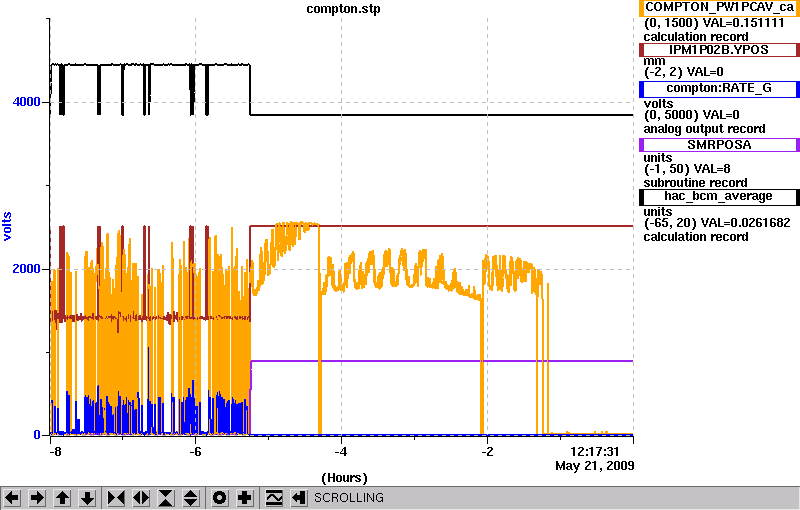The image size is (800, 510).
Task: Click the circle auto-scale toolbar icon
Action: click(x=220, y=498)
